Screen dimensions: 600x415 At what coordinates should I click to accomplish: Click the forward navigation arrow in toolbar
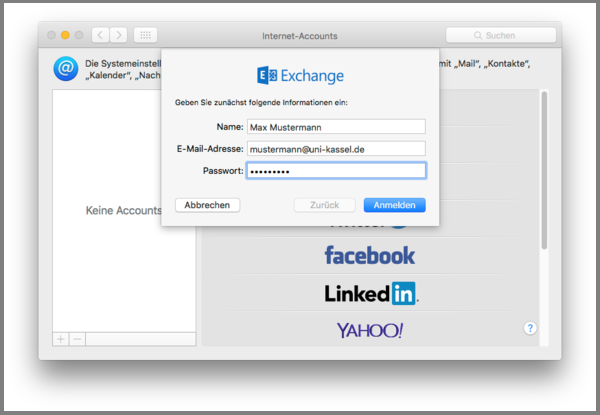(x=119, y=35)
